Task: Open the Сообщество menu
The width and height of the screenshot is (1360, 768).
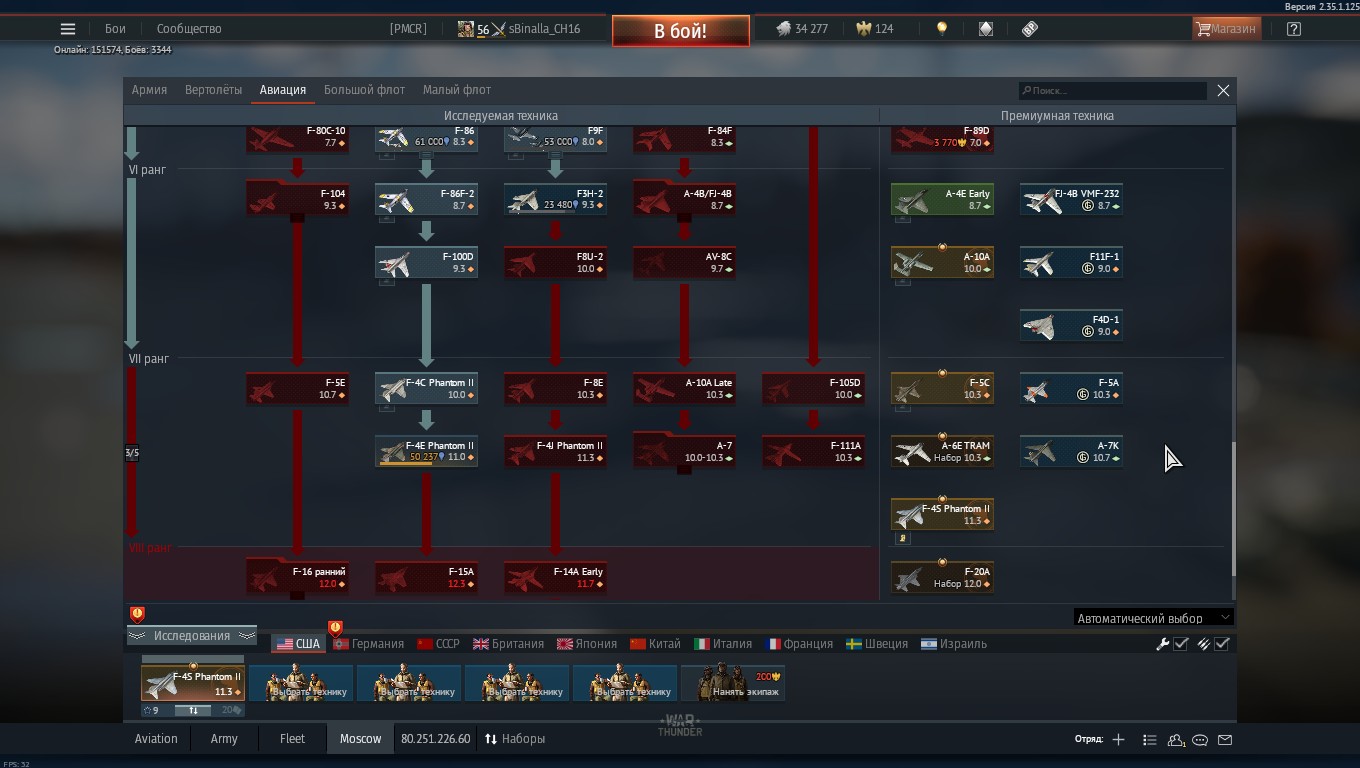Action: click(189, 29)
